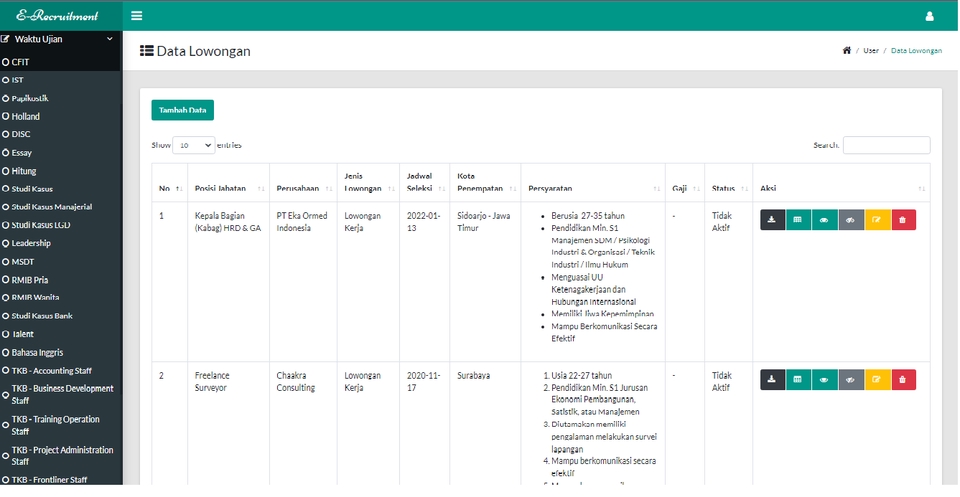
Task: Click download icon for Kepala Bagian row
Action: point(773,220)
